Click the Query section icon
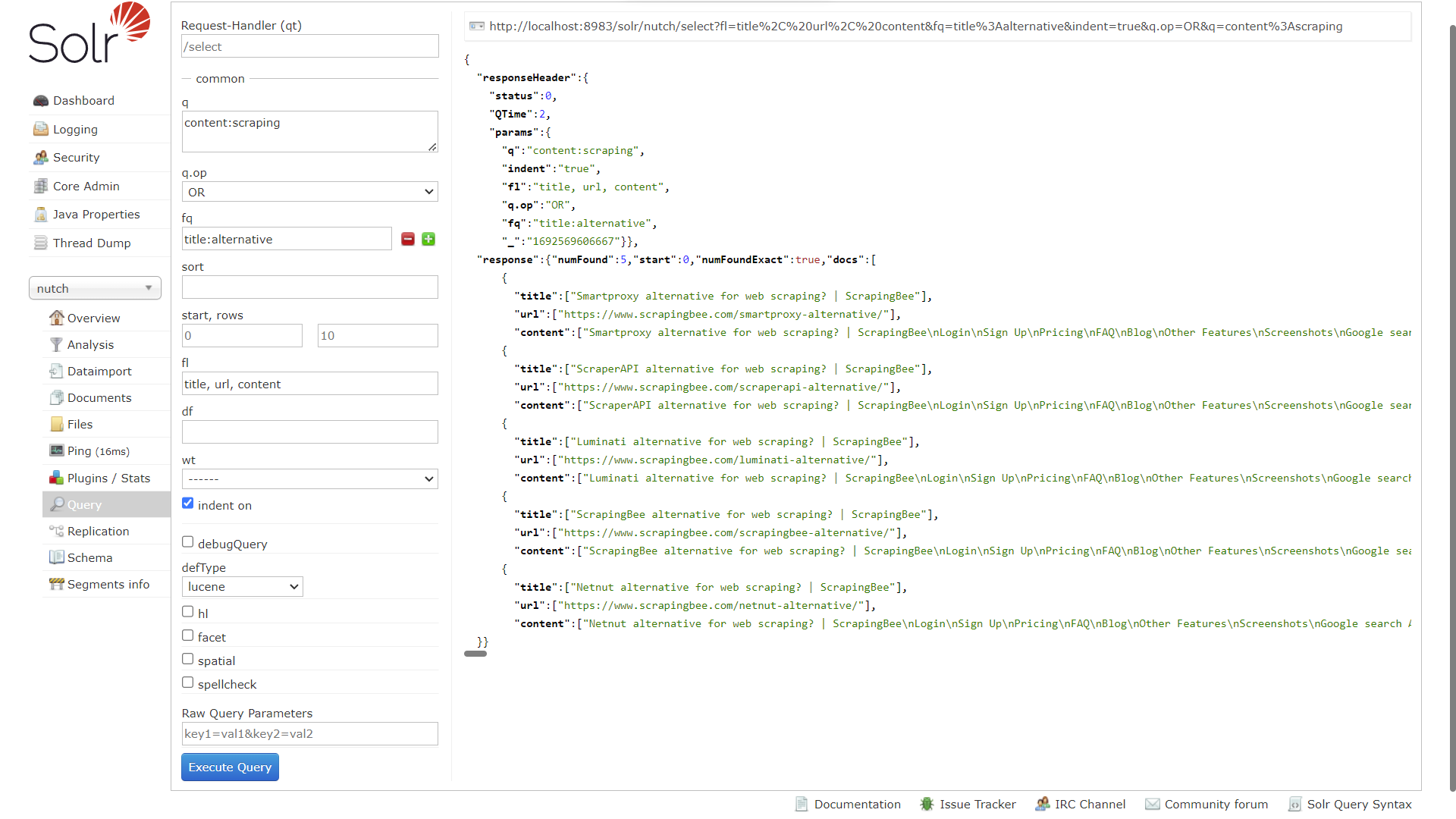Screen dimensions: 1456x819 coord(55,504)
